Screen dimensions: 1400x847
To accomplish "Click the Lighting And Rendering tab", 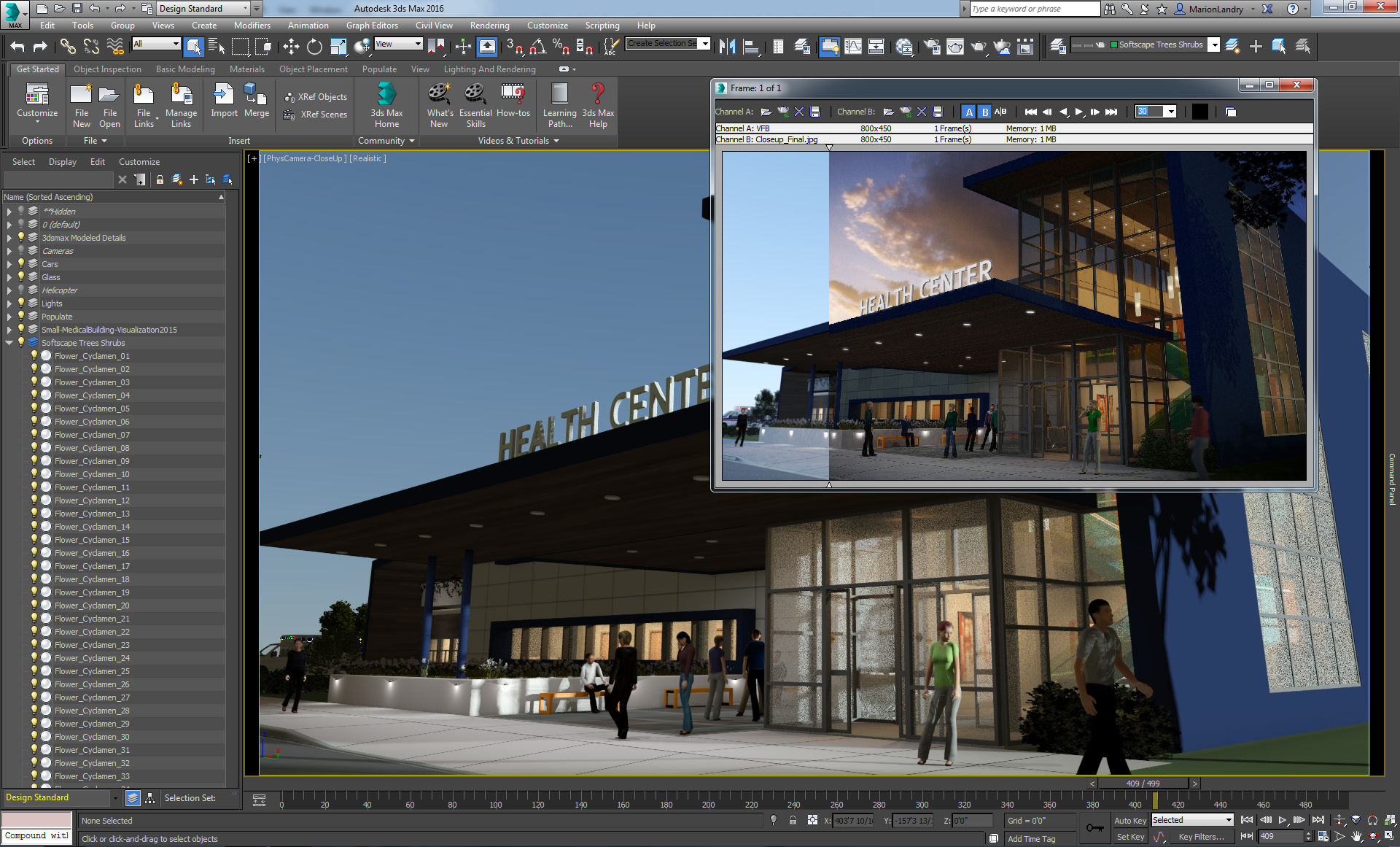I will click(x=491, y=69).
